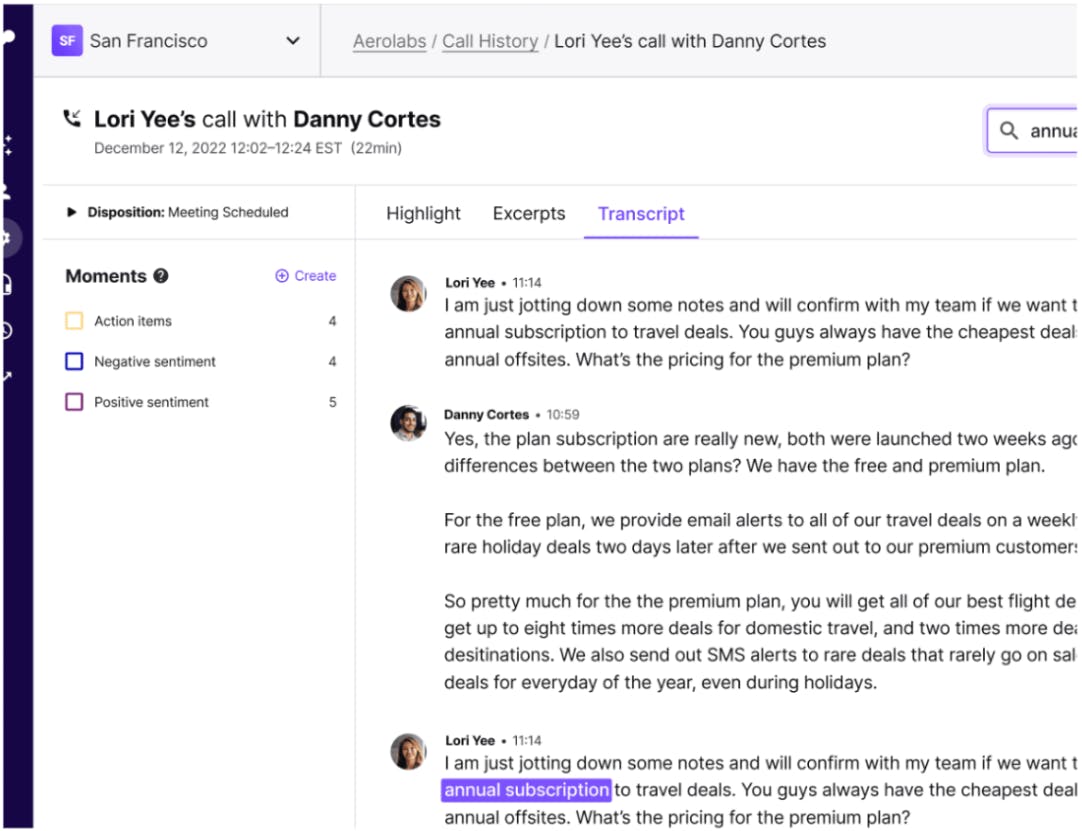Check the Positive sentiment checkbox
The width and height of the screenshot is (1082, 831).
pos(74,402)
